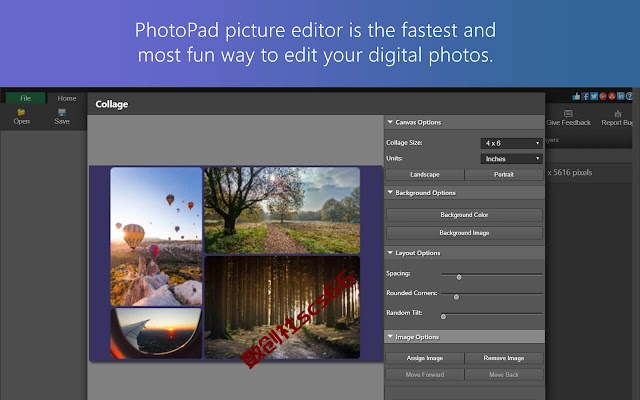
Task: Click the 'Units:' label
Action: coord(394,158)
